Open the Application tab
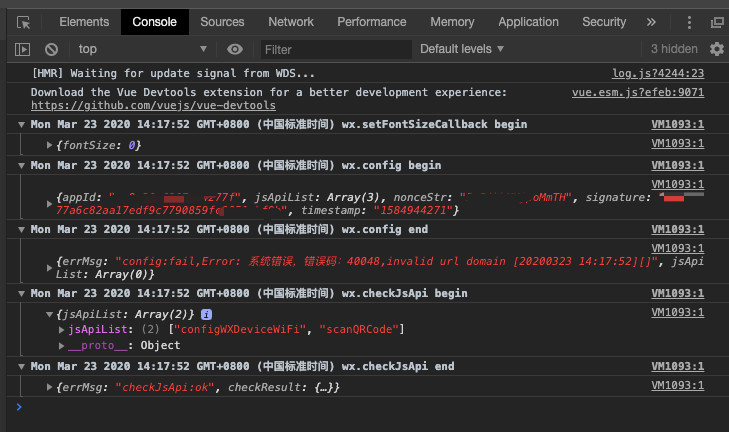 (x=528, y=22)
